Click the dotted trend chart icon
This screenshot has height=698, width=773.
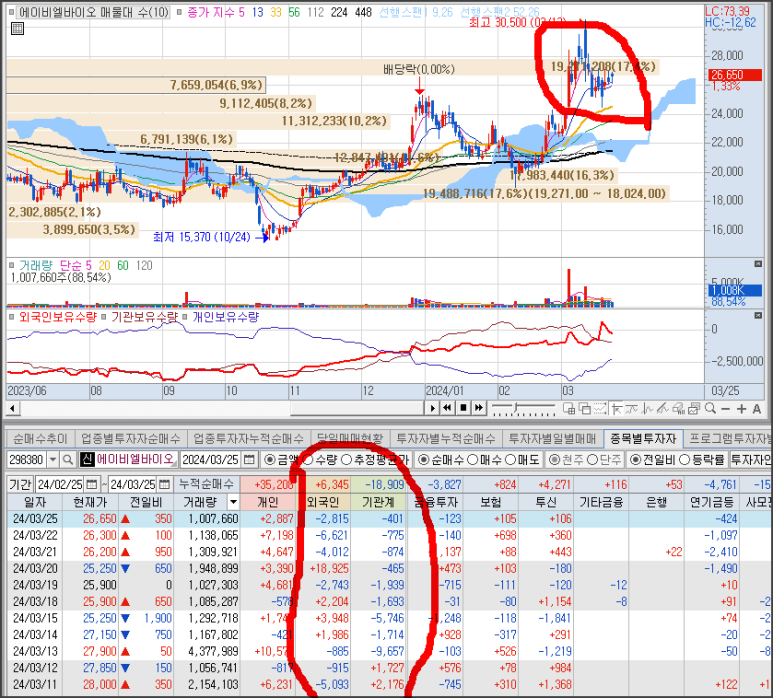click(600, 409)
